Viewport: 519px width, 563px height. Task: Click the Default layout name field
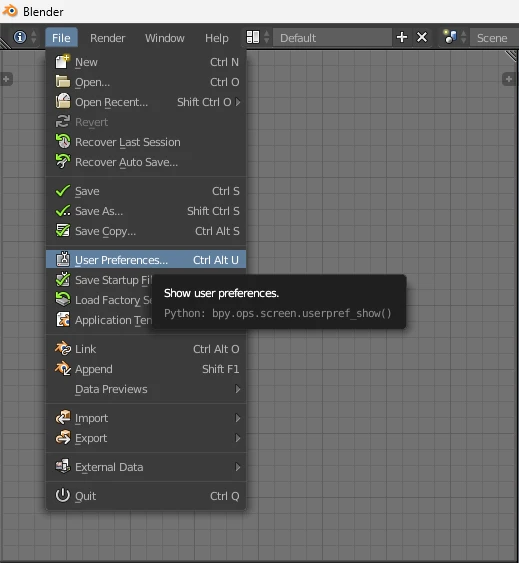(332, 37)
